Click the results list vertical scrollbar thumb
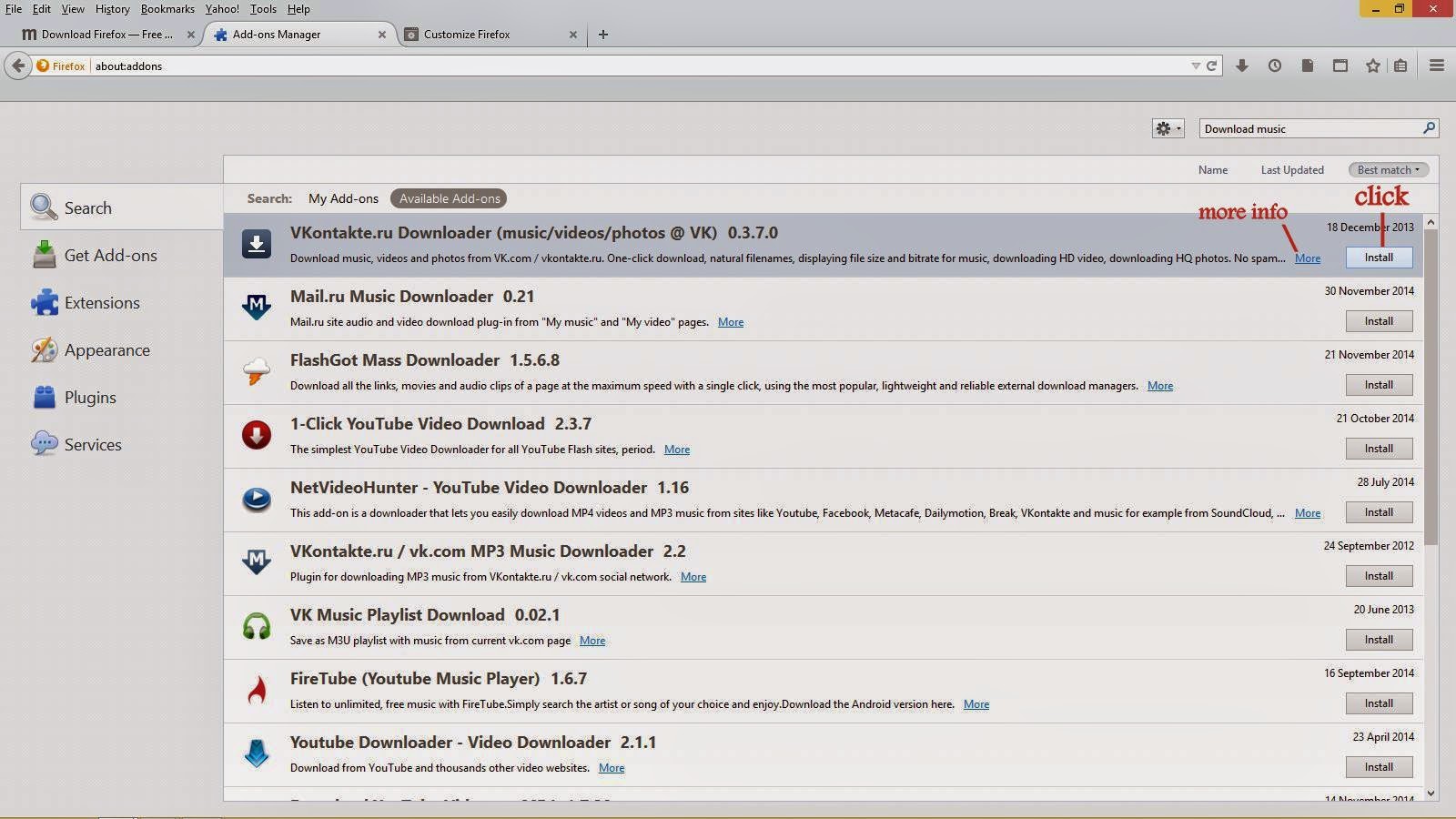Viewport: 1456px width, 819px height. pos(1431,387)
